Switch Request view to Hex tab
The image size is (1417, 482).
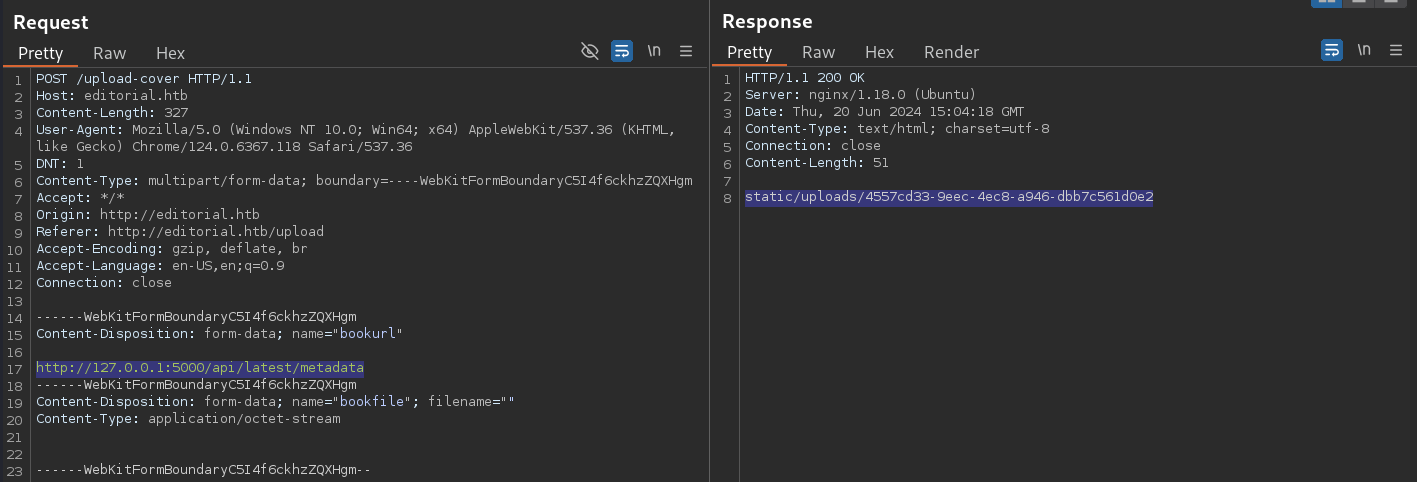click(x=171, y=53)
